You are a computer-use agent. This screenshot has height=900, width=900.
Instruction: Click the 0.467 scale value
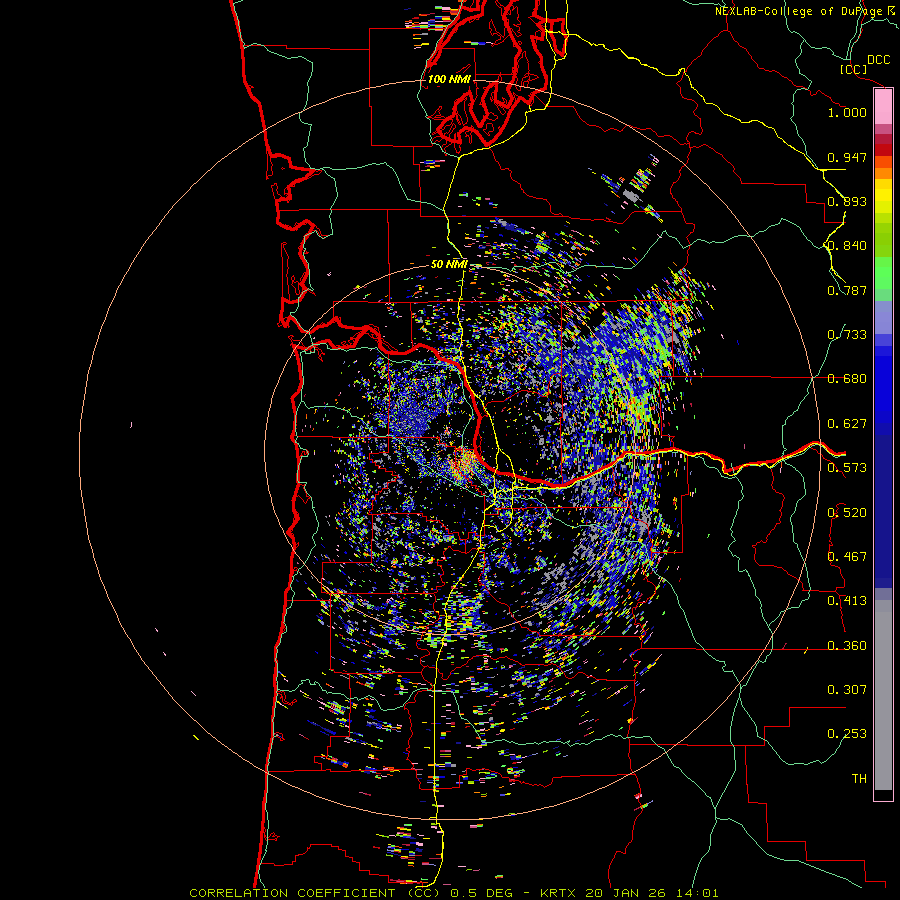[x=847, y=557]
